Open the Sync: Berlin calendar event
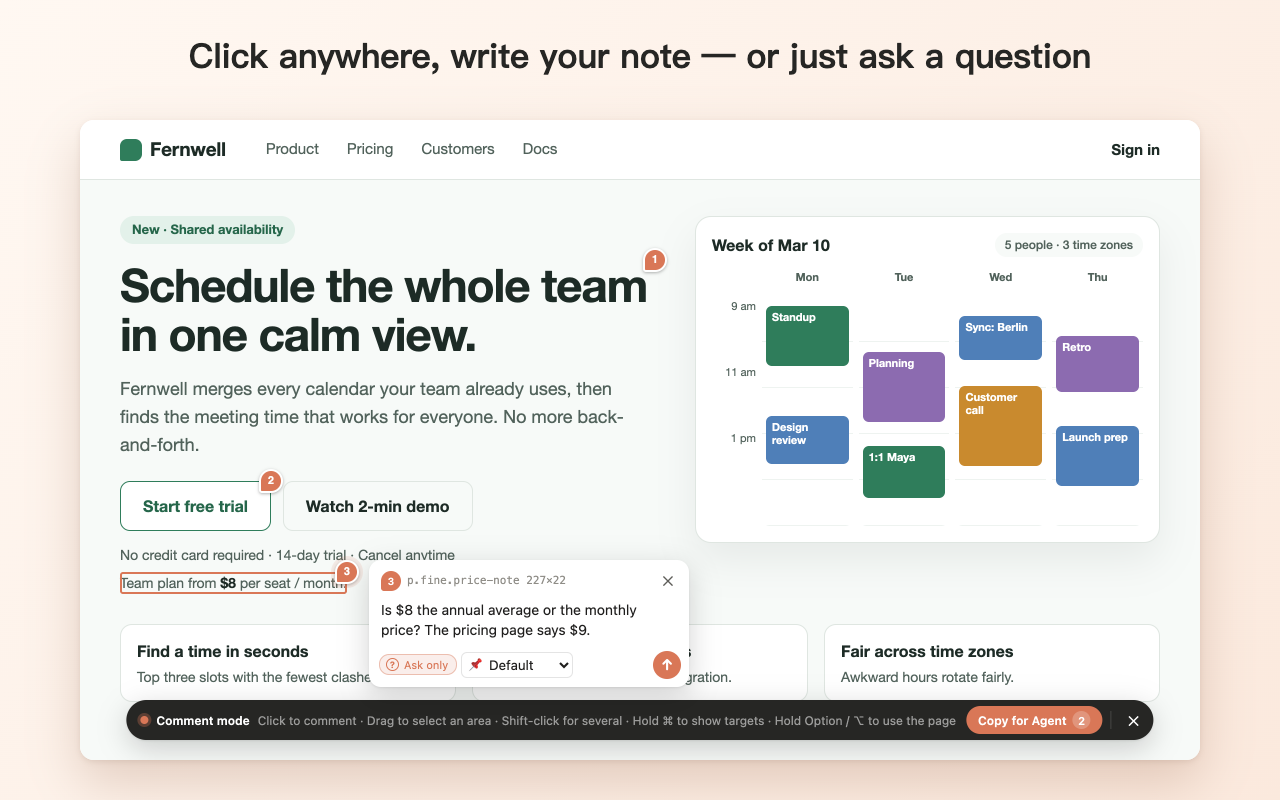Image resolution: width=1280 pixels, height=800 pixels. (1000, 338)
